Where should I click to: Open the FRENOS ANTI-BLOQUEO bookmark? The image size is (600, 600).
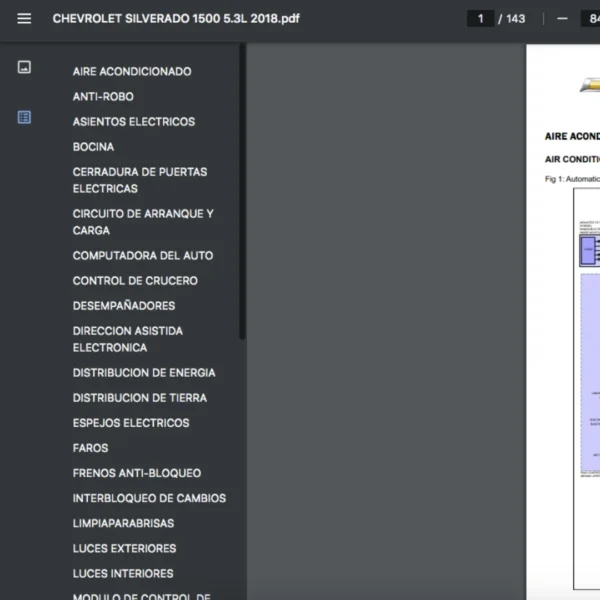point(137,473)
